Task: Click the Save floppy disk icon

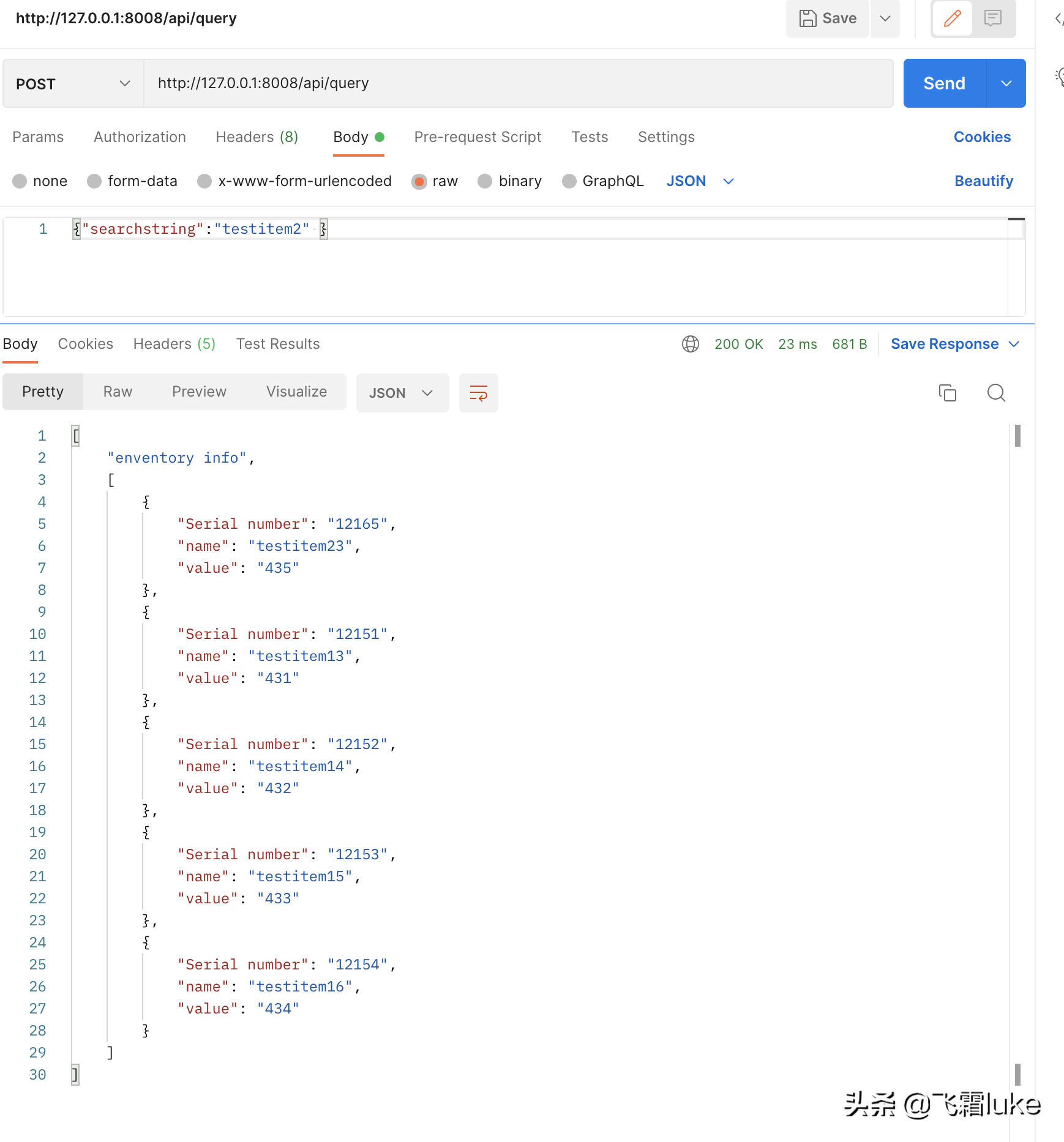Action: 808,18
